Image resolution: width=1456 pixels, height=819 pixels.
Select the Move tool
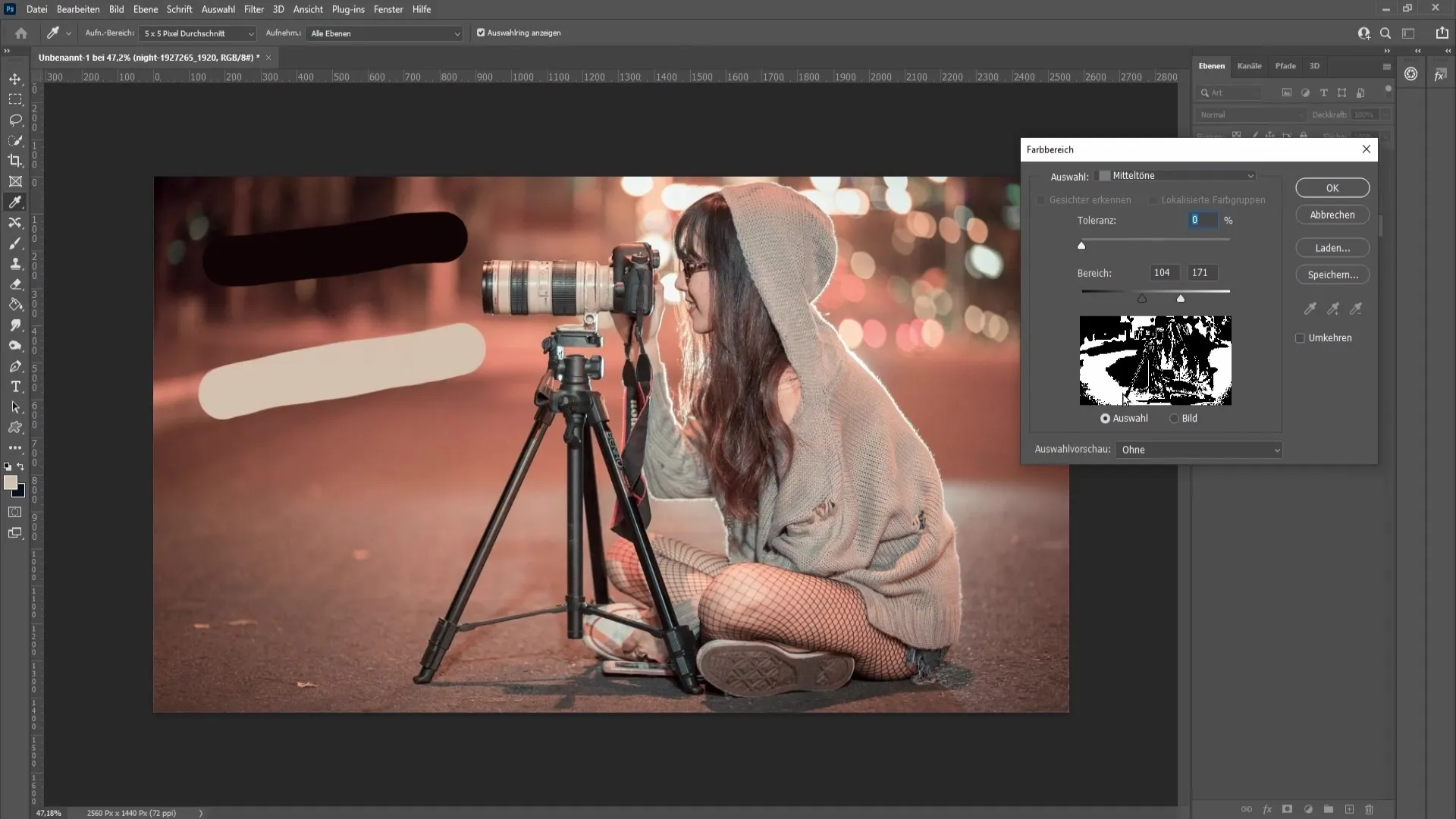click(15, 79)
